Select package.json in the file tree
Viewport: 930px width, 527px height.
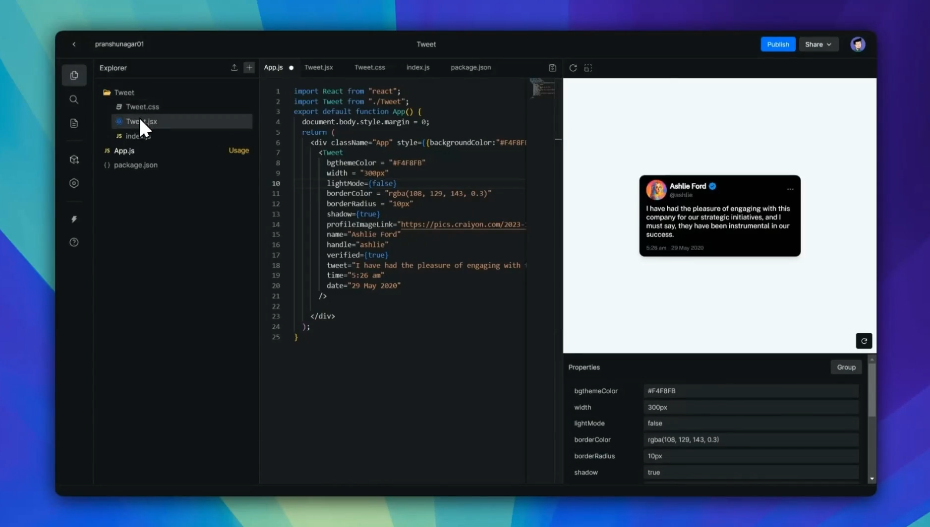tap(136, 165)
